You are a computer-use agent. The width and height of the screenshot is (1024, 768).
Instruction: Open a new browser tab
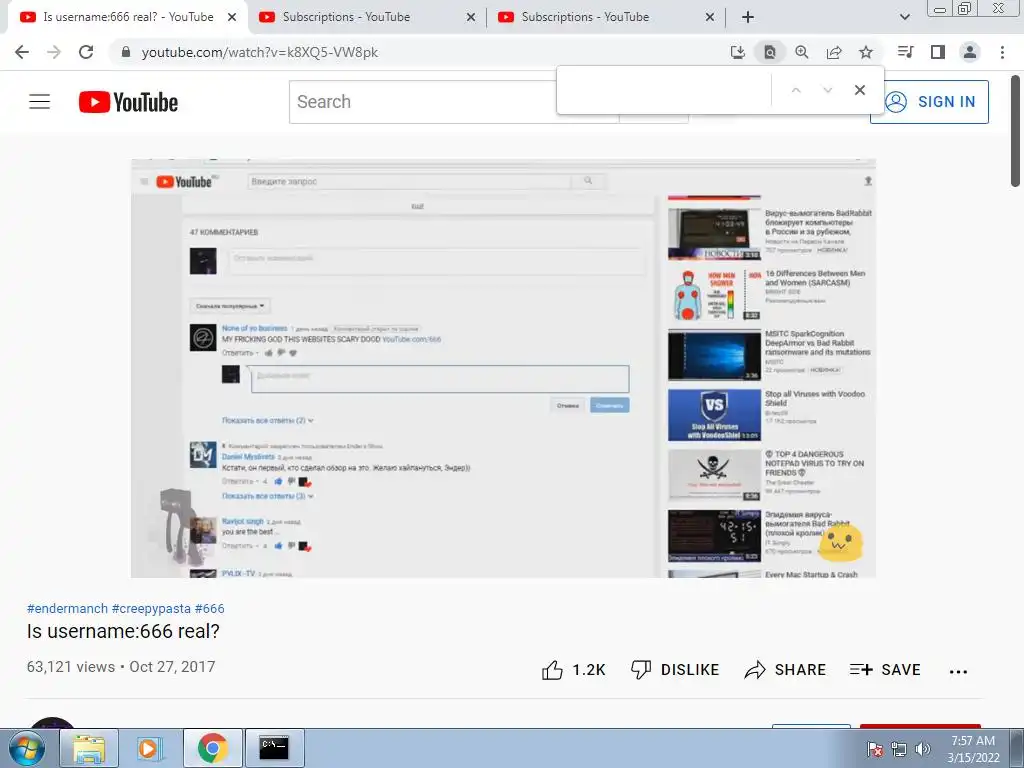coord(748,17)
